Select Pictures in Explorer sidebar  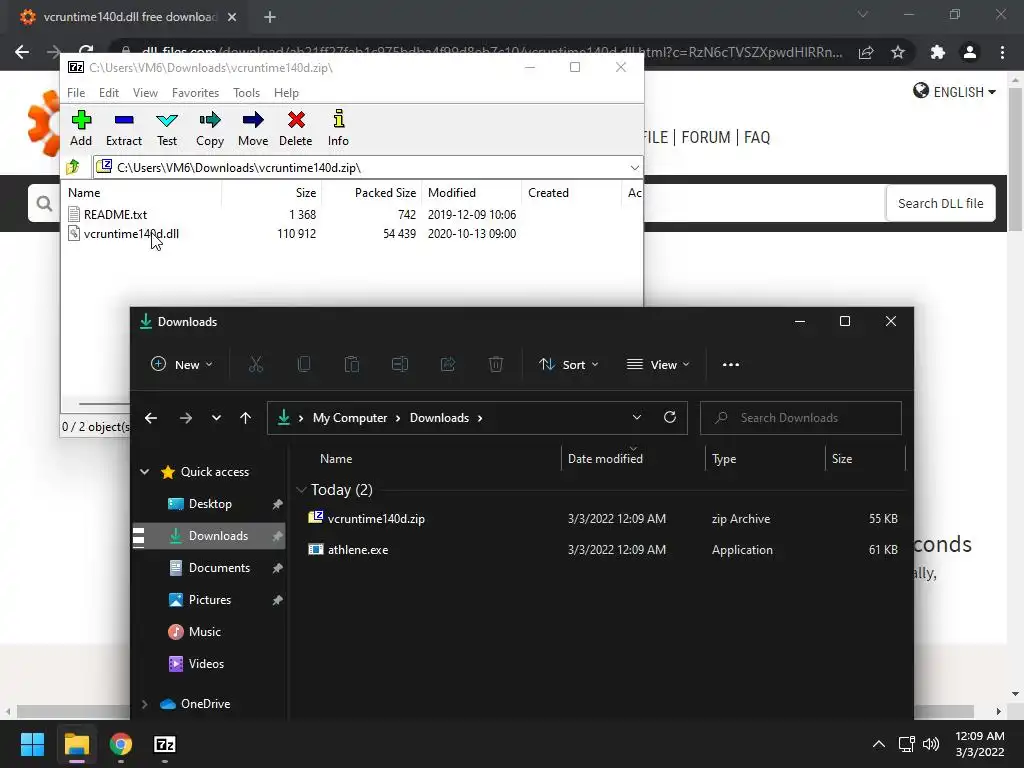click(x=210, y=600)
